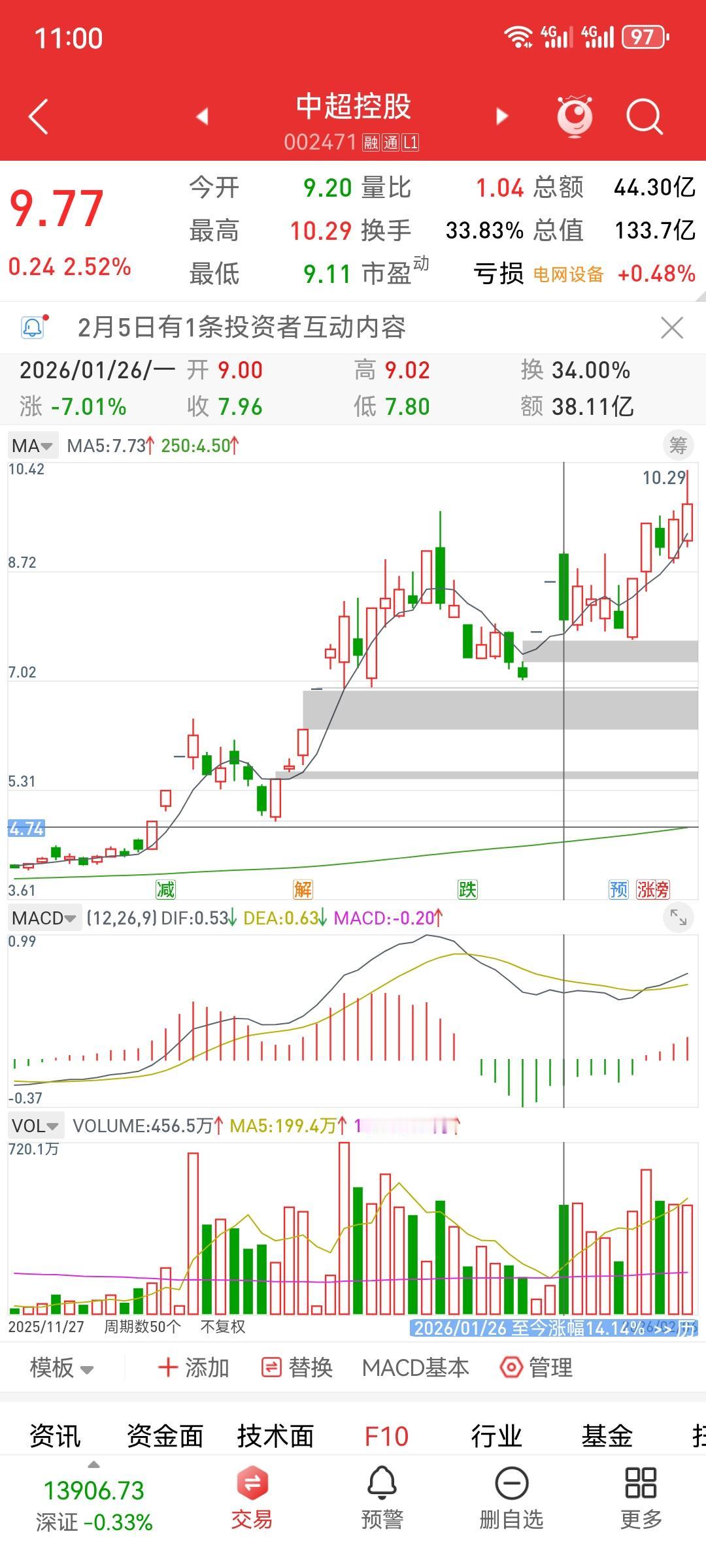Dismiss the investor interaction notice
706x1568 pixels.
coord(672,327)
